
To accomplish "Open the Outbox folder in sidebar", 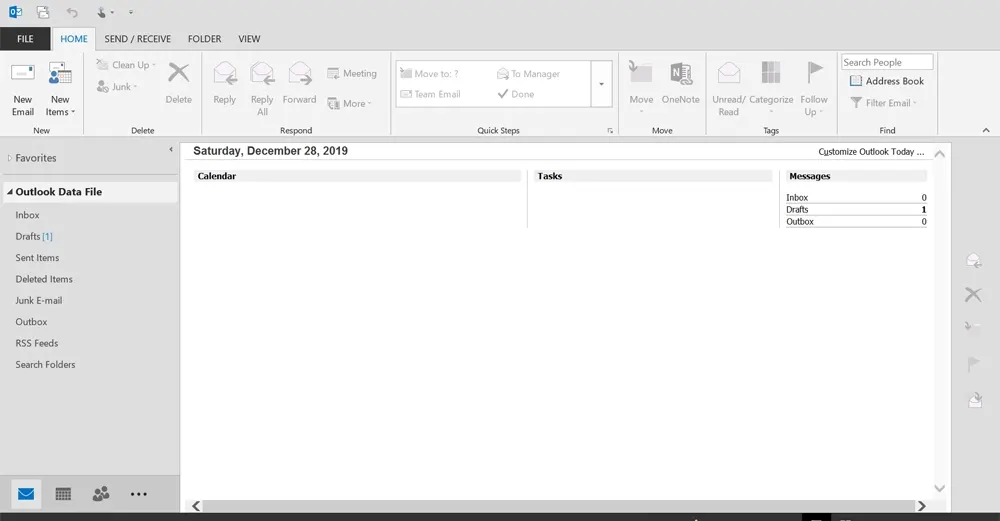I will [31, 322].
